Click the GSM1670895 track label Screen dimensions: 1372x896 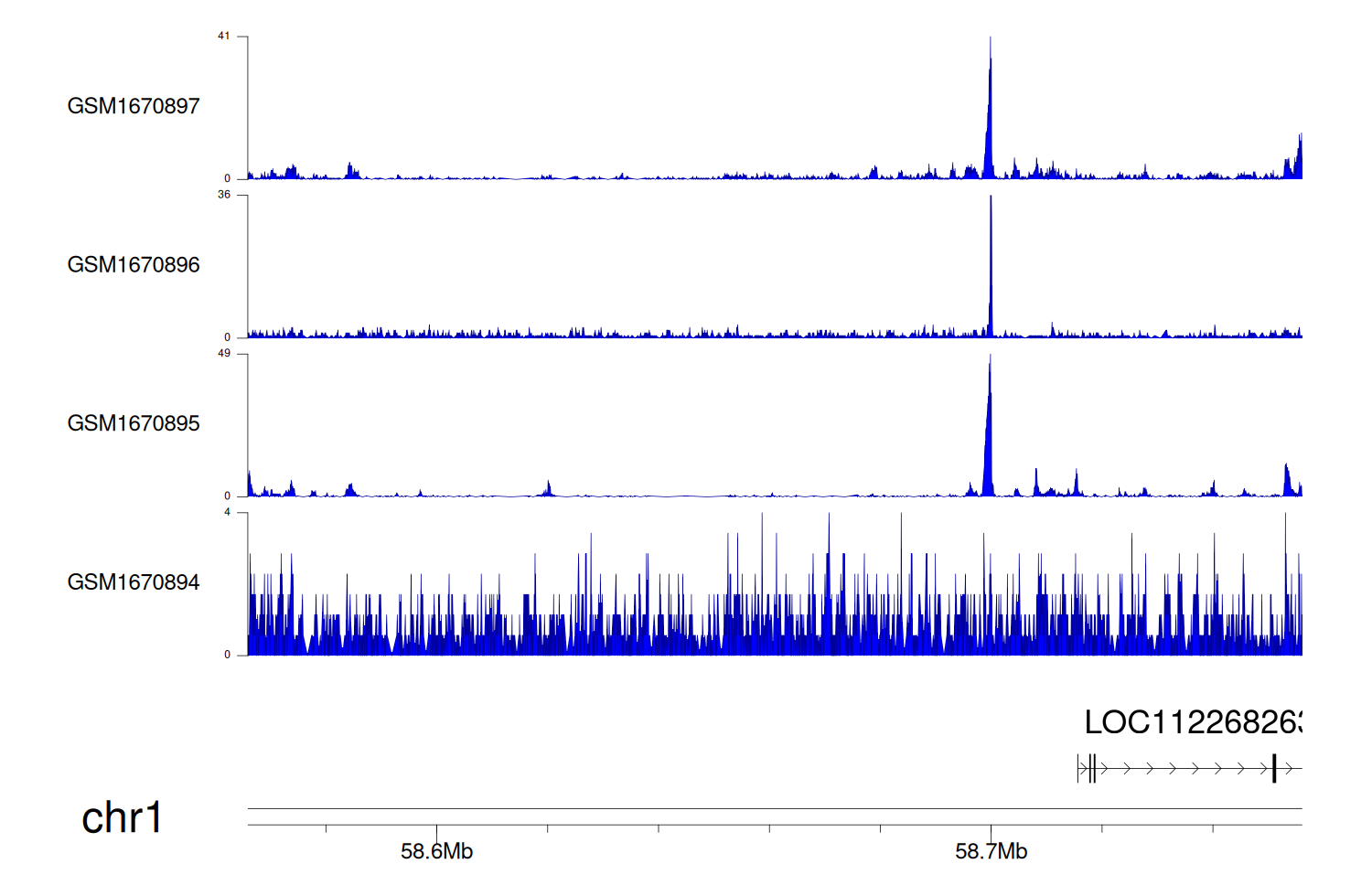coord(134,423)
